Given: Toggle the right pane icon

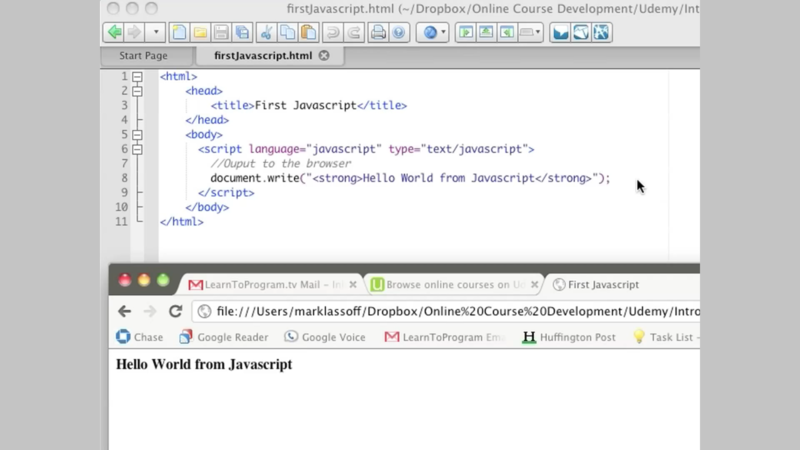Looking at the screenshot, I should [507, 32].
